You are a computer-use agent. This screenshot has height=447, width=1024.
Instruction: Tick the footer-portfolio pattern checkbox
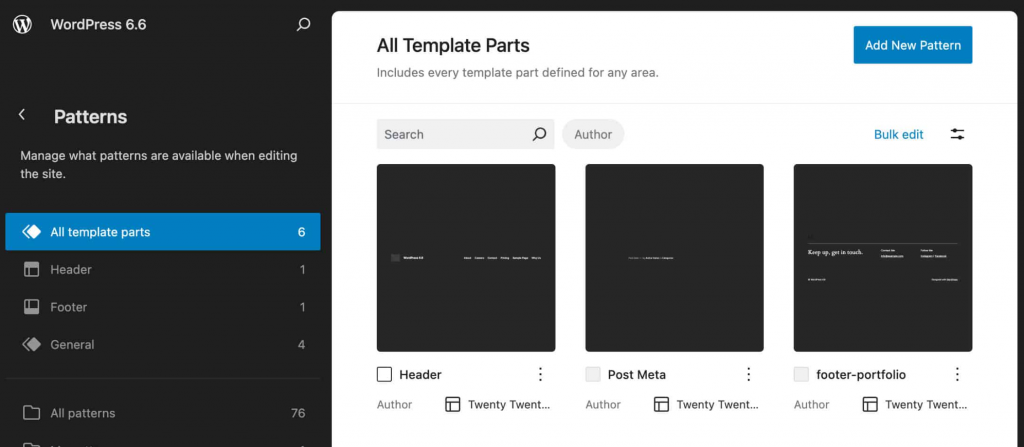tap(801, 374)
